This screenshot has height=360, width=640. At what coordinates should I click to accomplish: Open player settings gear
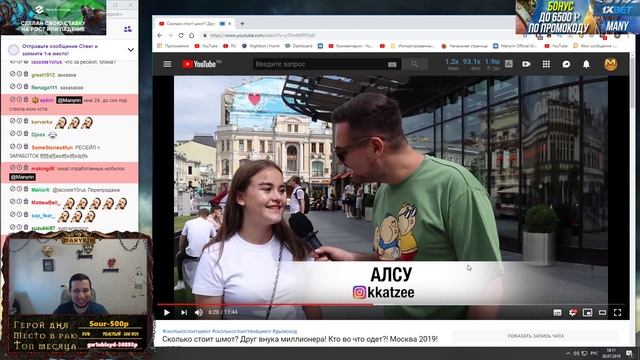573,313
